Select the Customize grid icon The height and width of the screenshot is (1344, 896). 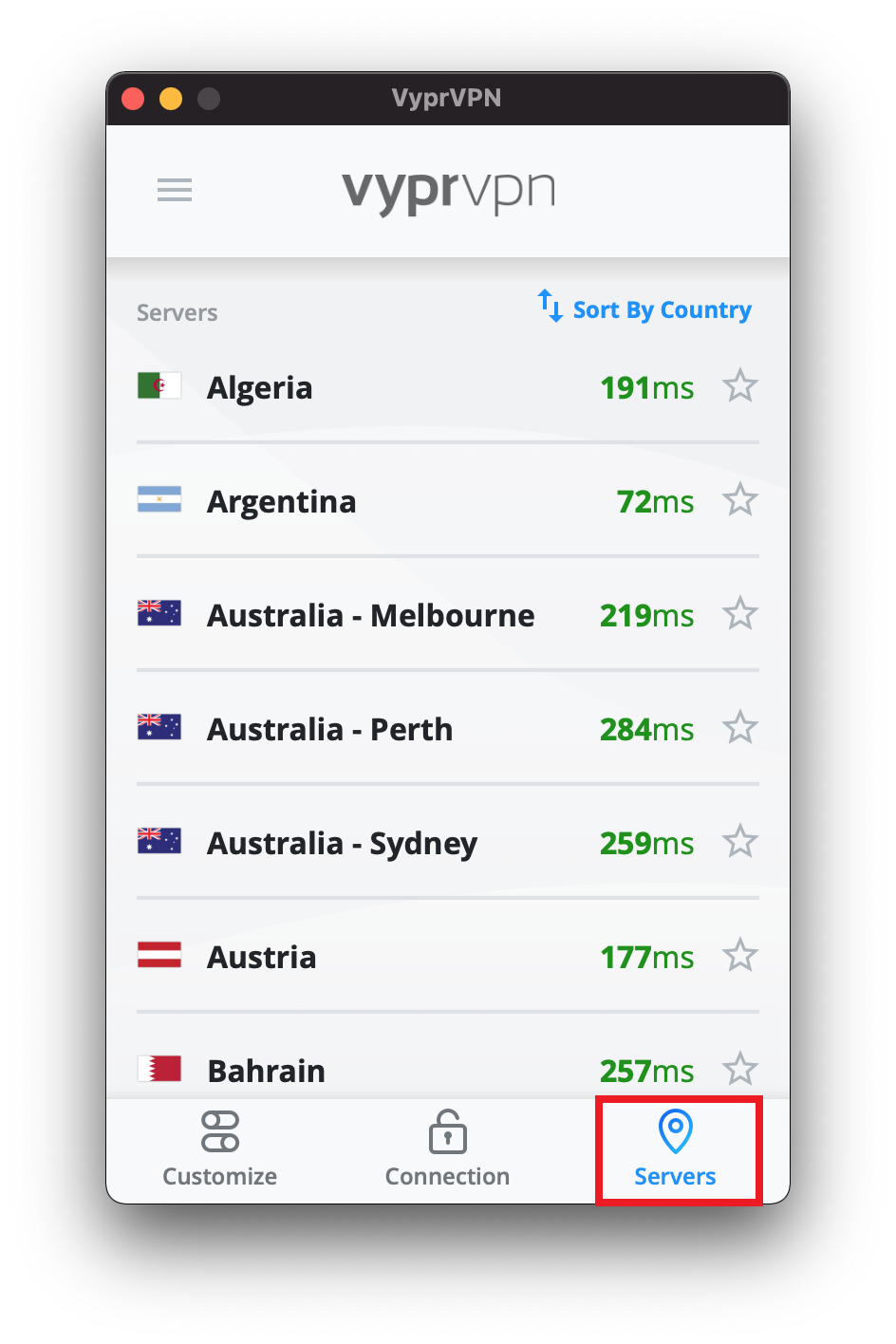pos(219,1131)
